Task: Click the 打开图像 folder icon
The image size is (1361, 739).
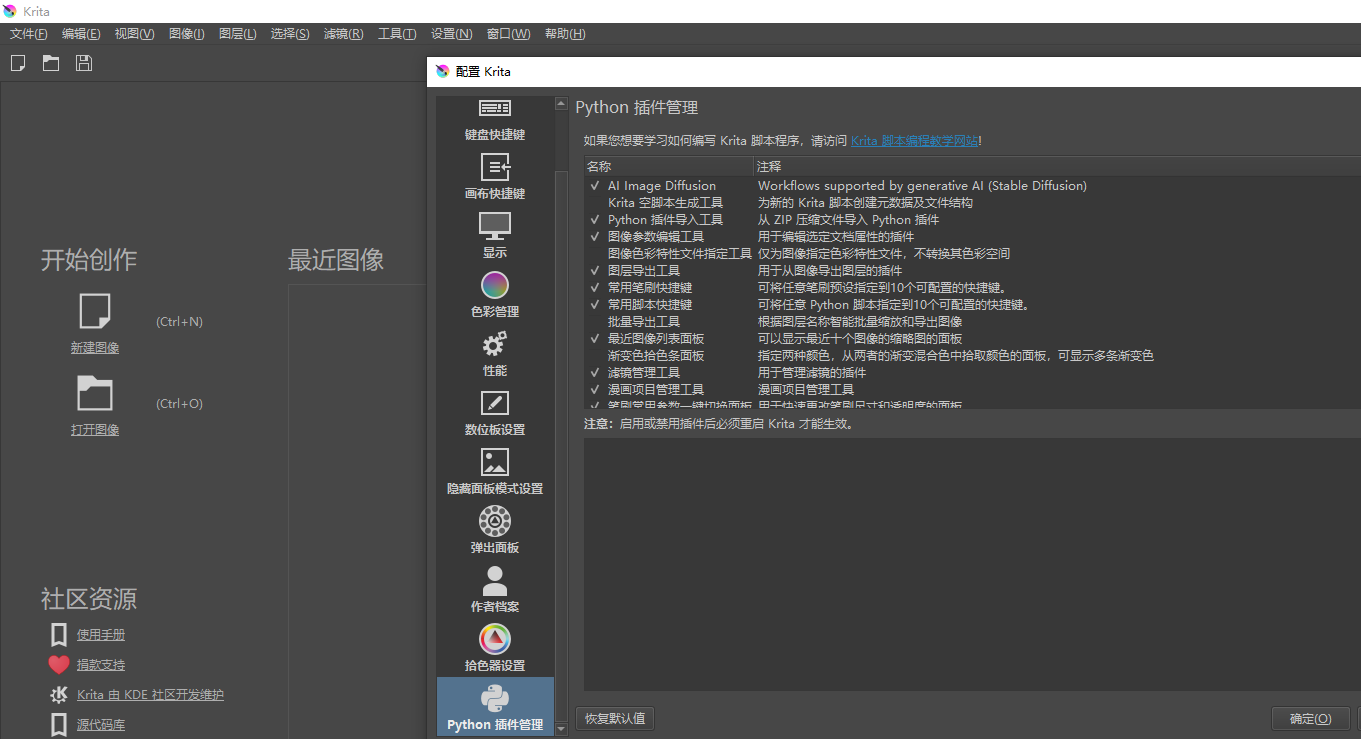Action: coord(95,393)
